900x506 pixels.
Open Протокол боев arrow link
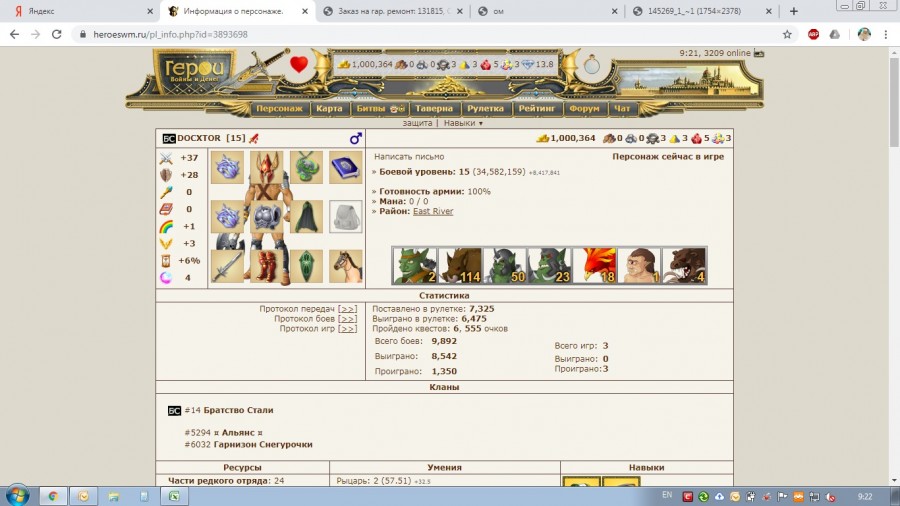[x=347, y=318]
